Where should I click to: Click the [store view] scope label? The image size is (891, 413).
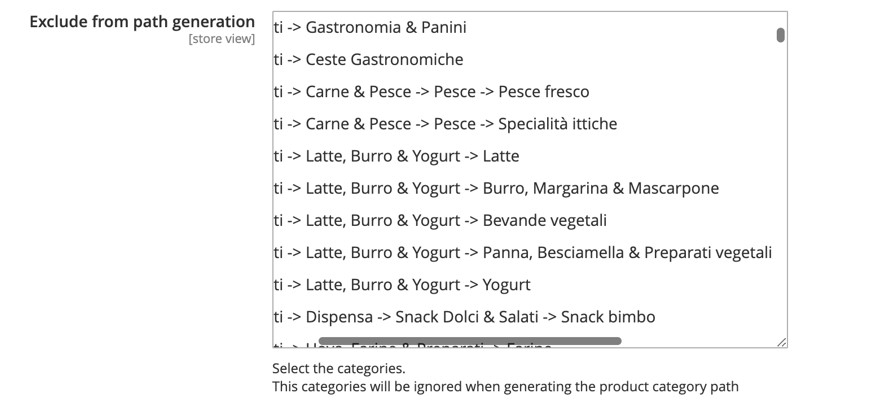(x=221, y=39)
